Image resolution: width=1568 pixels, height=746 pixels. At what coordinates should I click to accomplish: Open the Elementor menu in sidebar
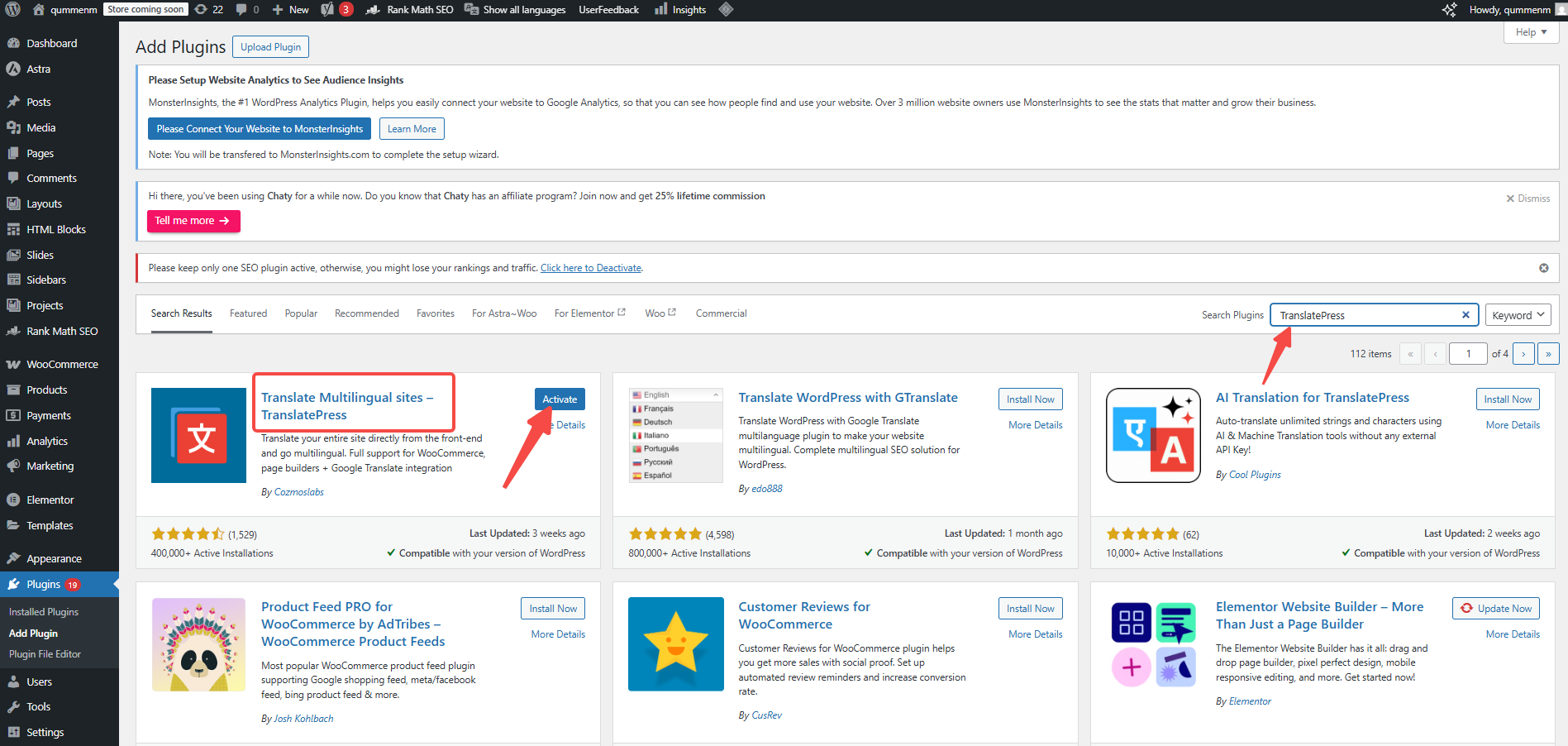coord(50,500)
